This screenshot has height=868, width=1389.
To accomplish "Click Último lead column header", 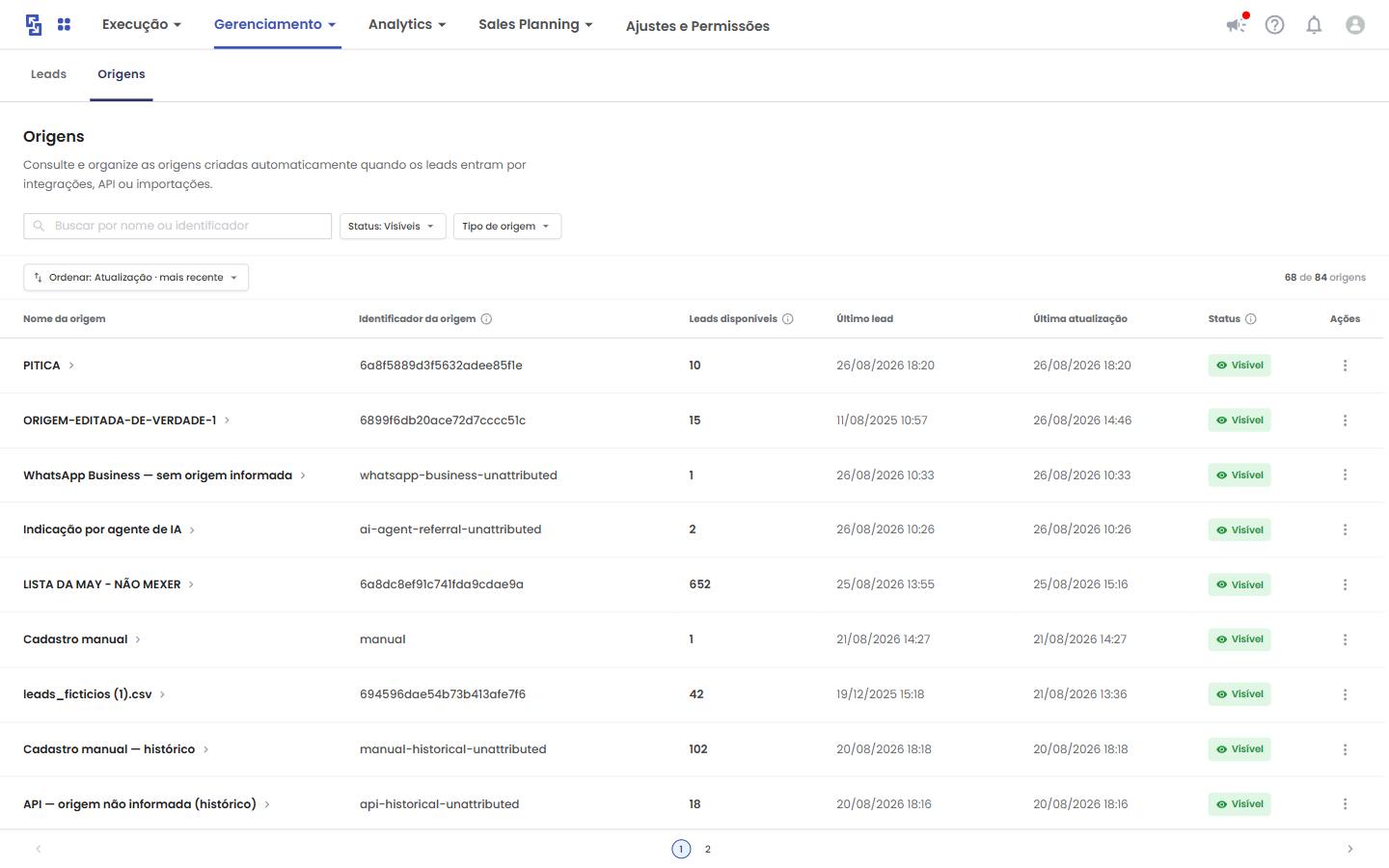I will (865, 319).
